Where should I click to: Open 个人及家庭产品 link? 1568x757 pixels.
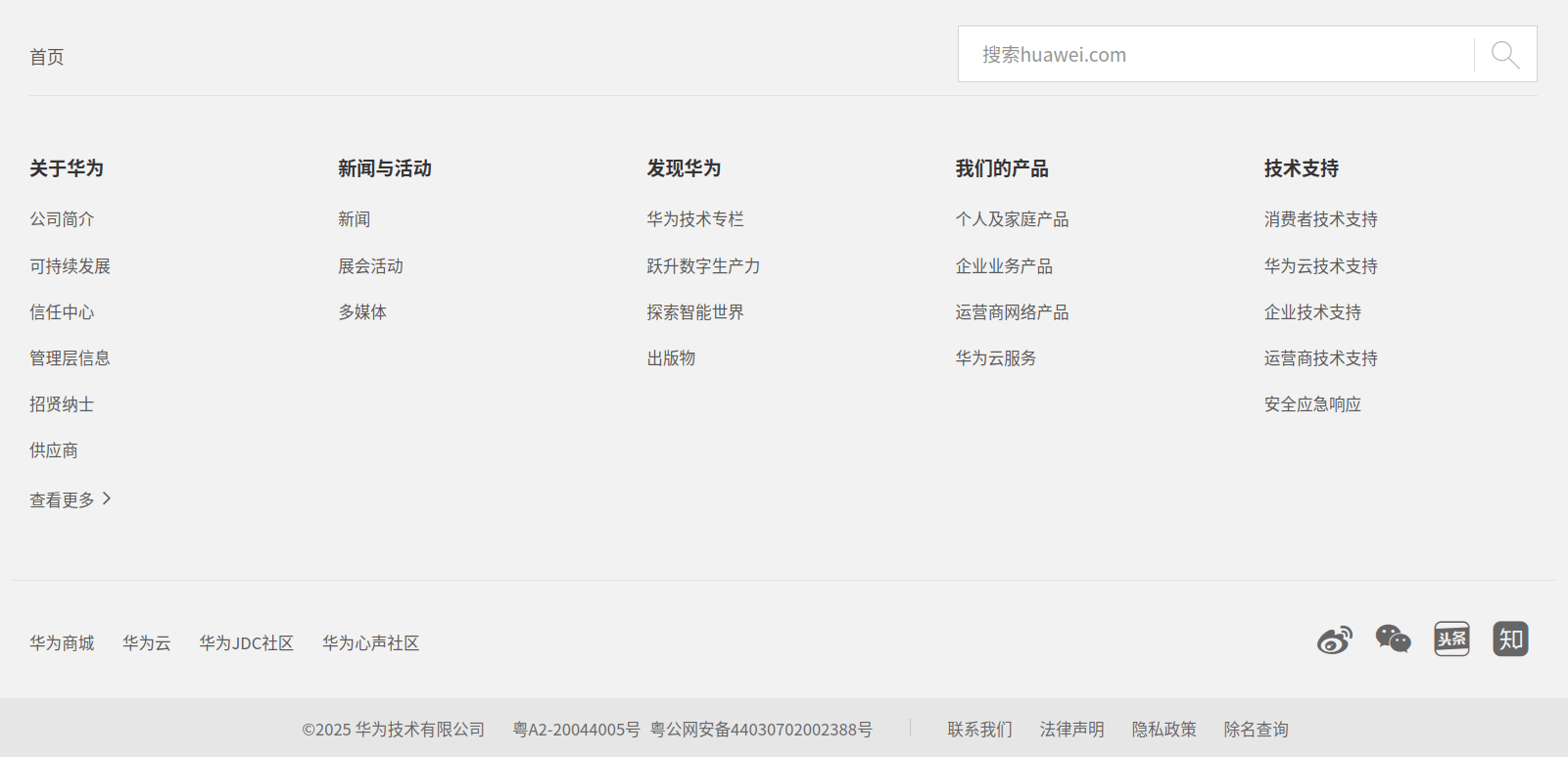[x=1012, y=219]
